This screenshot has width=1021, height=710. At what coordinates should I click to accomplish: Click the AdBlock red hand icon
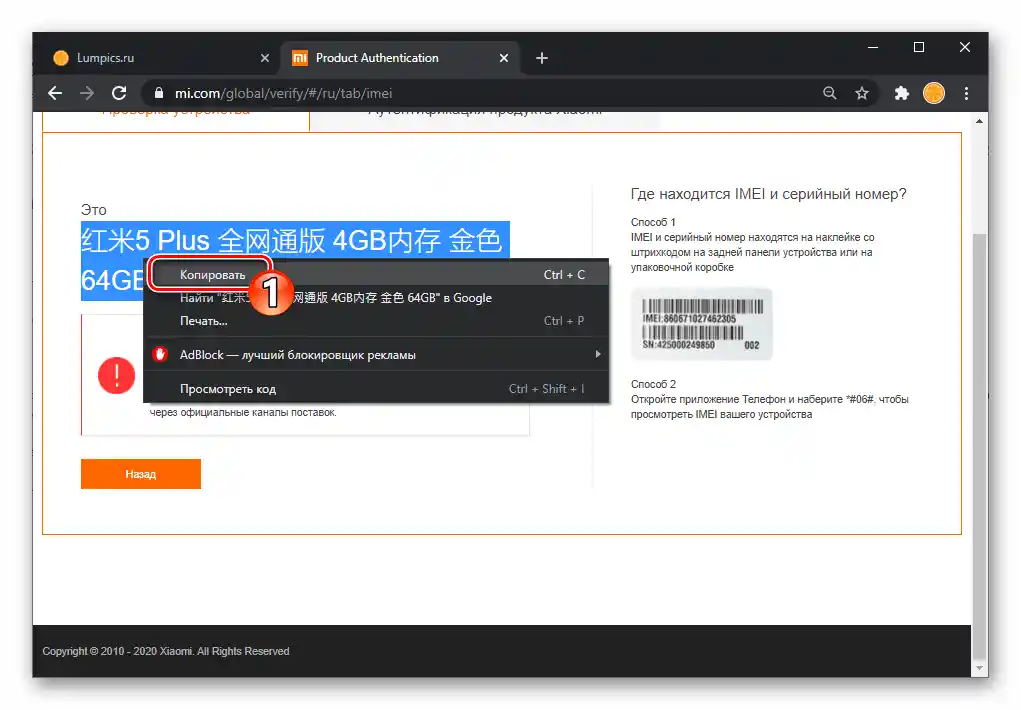click(160, 354)
